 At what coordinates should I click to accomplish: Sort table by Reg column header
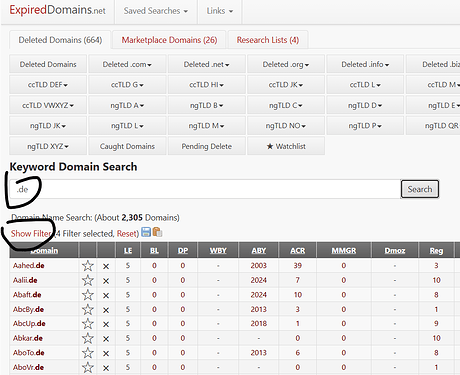coord(436,250)
